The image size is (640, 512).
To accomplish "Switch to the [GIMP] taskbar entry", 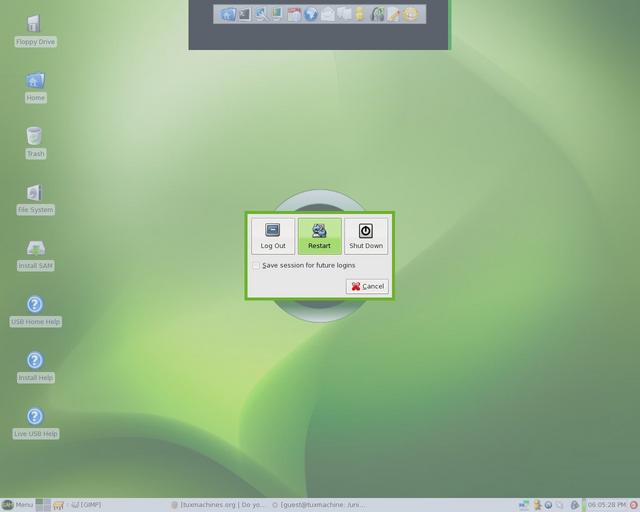I will click(87, 505).
